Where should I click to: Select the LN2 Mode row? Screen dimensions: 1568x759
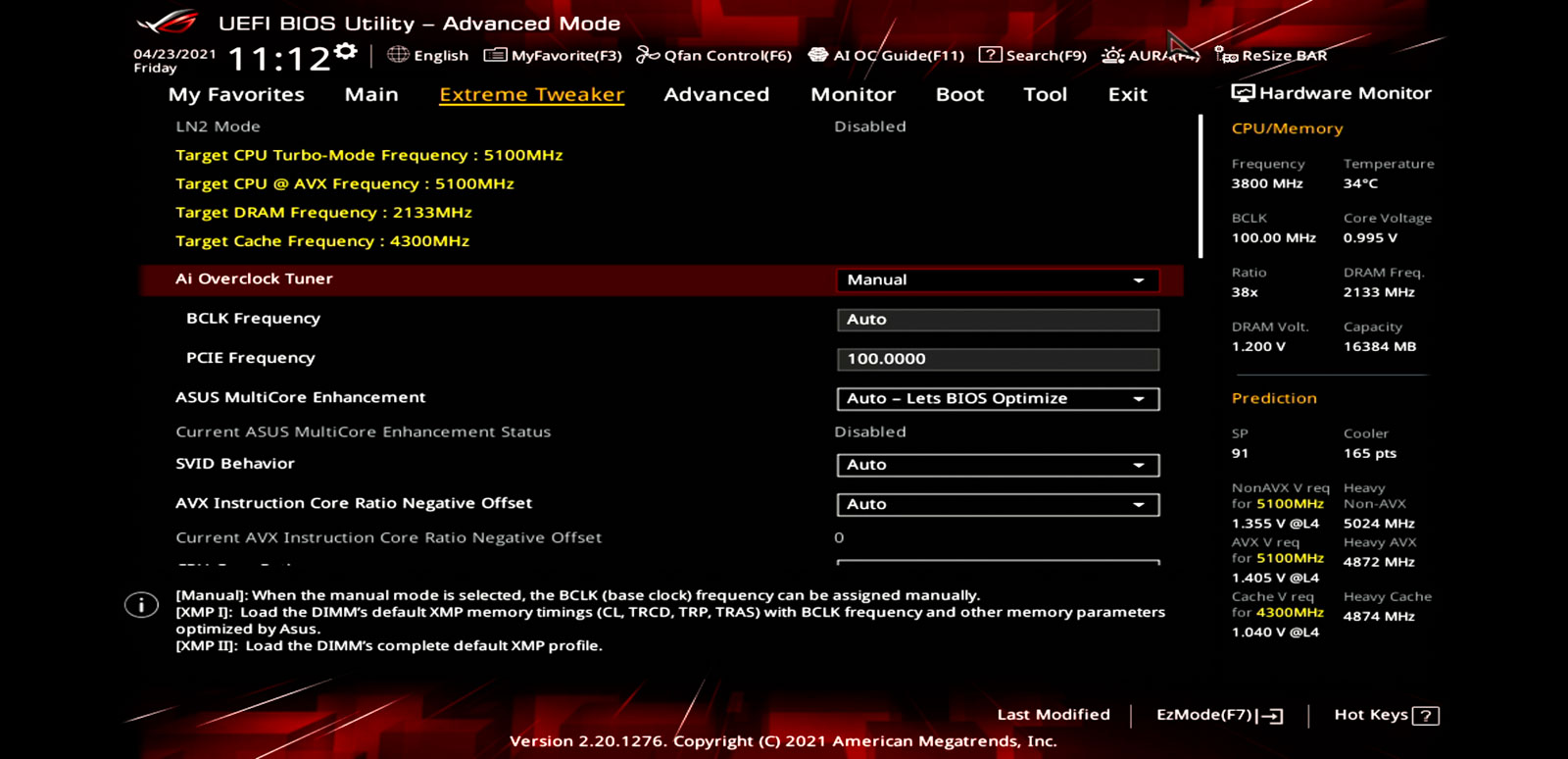click(x=661, y=126)
